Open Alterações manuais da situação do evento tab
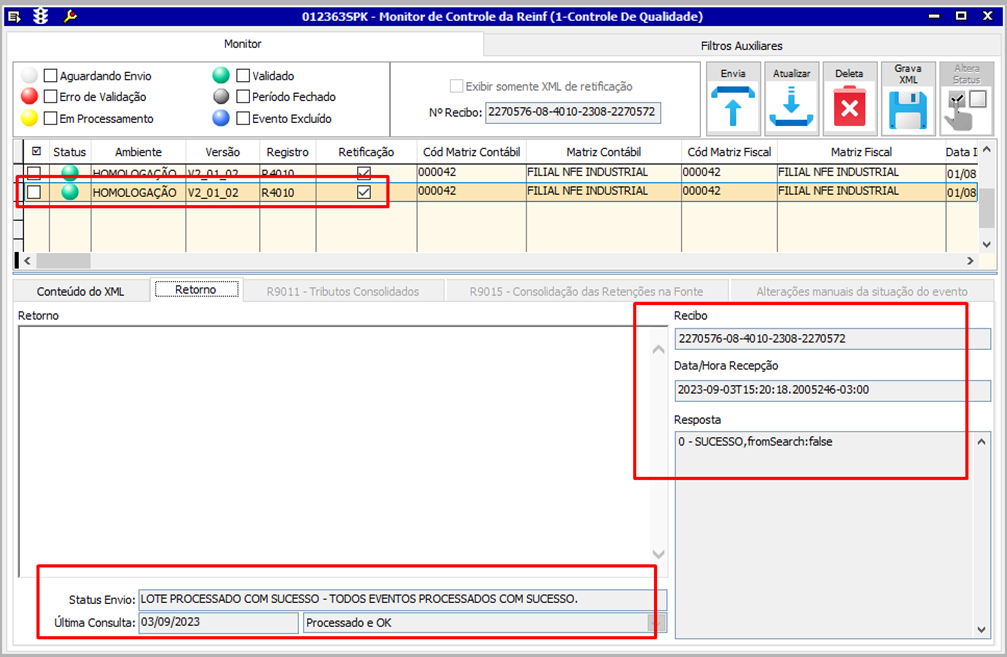1007x657 pixels. [861, 291]
